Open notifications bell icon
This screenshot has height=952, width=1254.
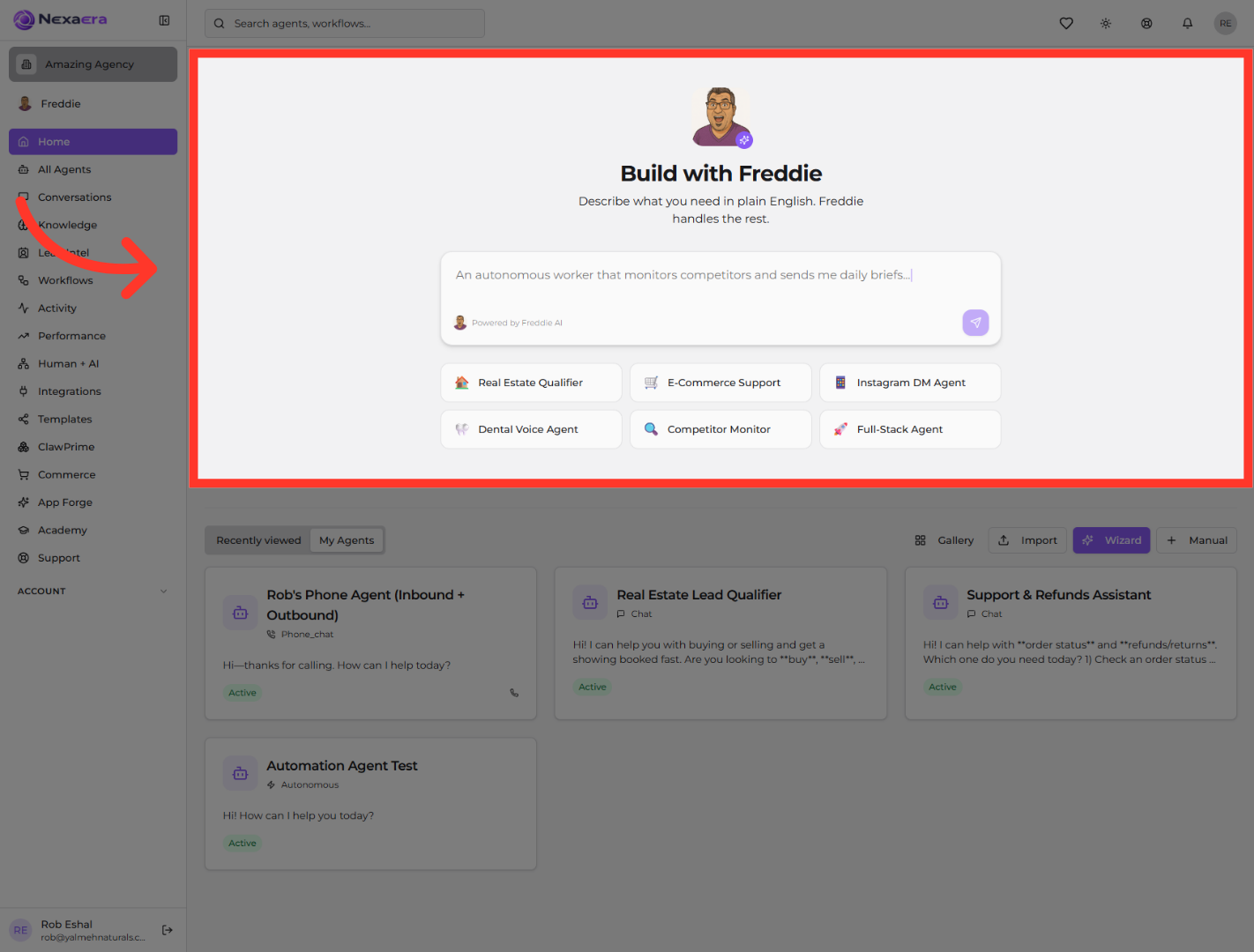[1188, 24]
